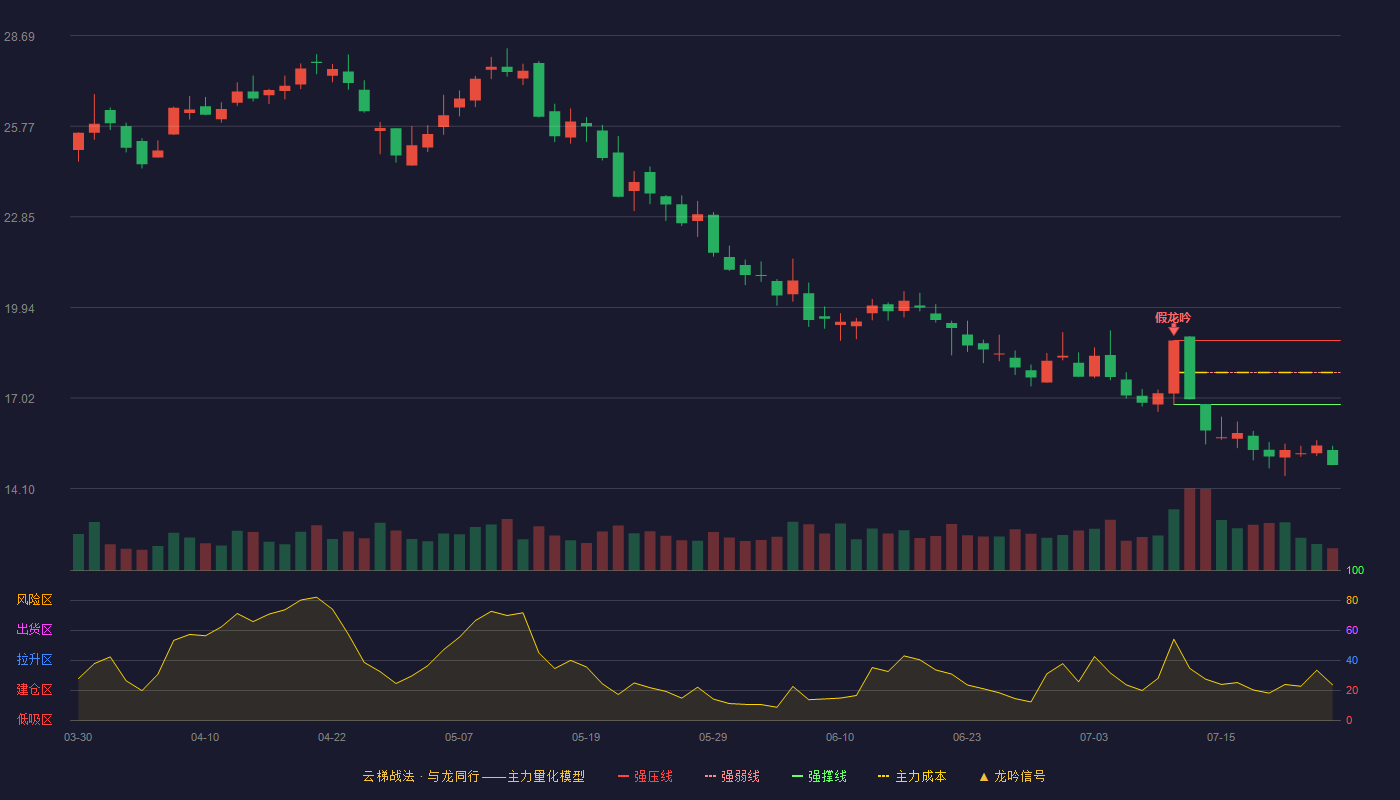Click the 28.69 price axis label
The height and width of the screenshot is (800, 1400).
click(20, 36)
